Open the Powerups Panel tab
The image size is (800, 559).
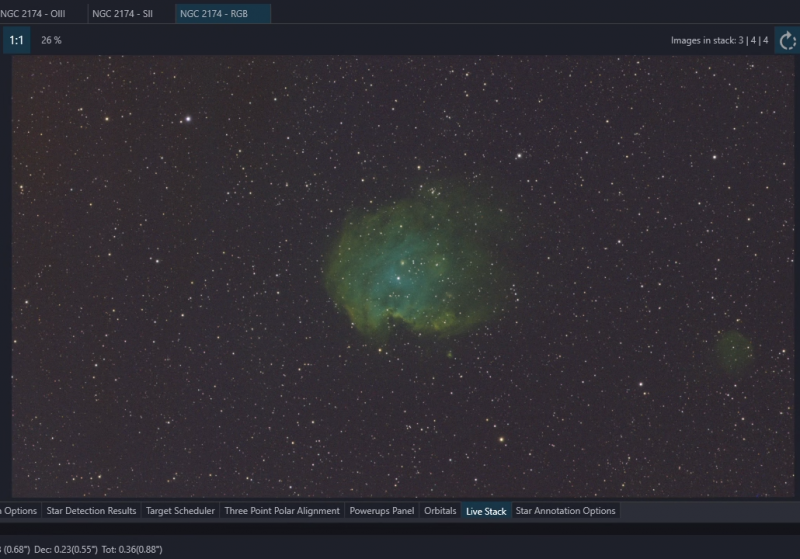(382, 511)
